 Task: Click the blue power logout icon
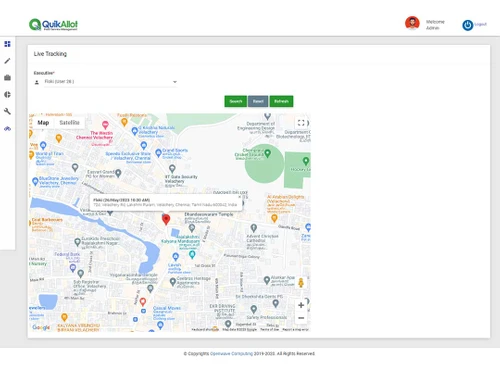(467, 25)
